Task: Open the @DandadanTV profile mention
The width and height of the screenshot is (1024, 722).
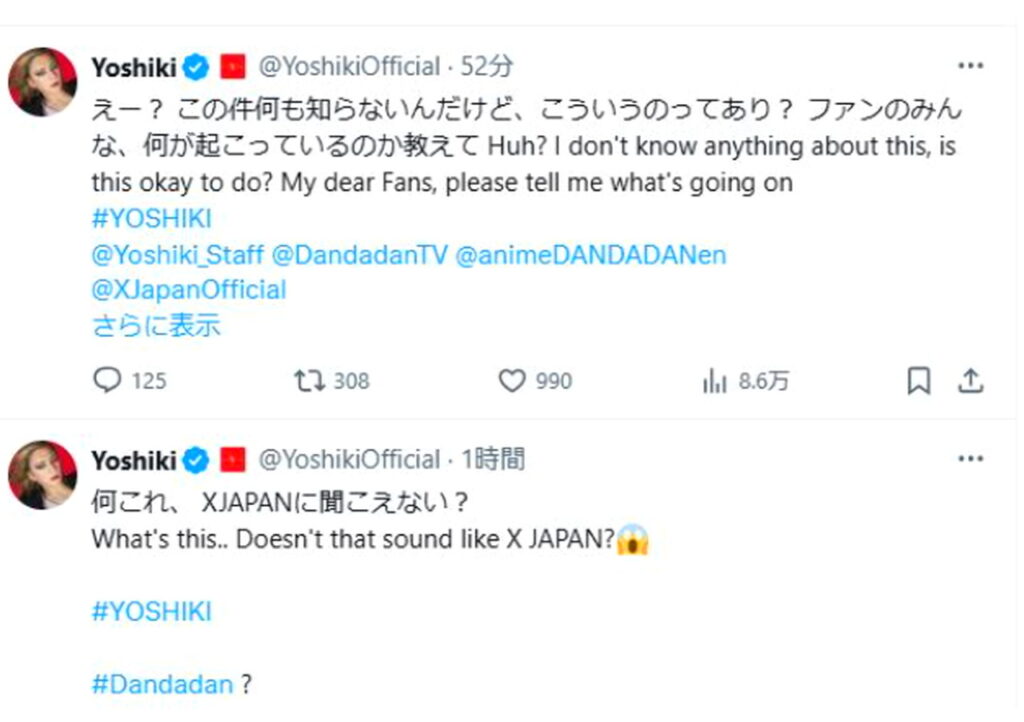Action: [x=358, y=255]
